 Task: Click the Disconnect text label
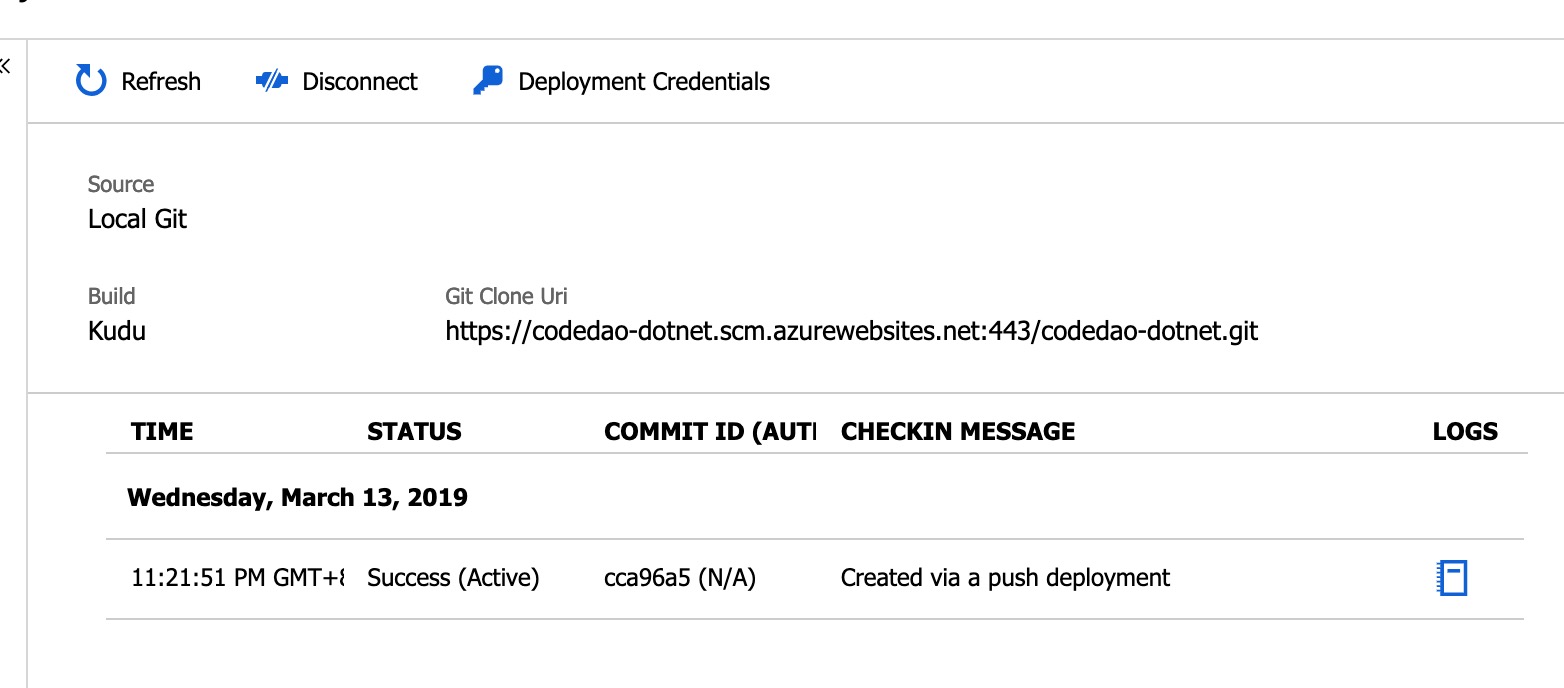360,82
